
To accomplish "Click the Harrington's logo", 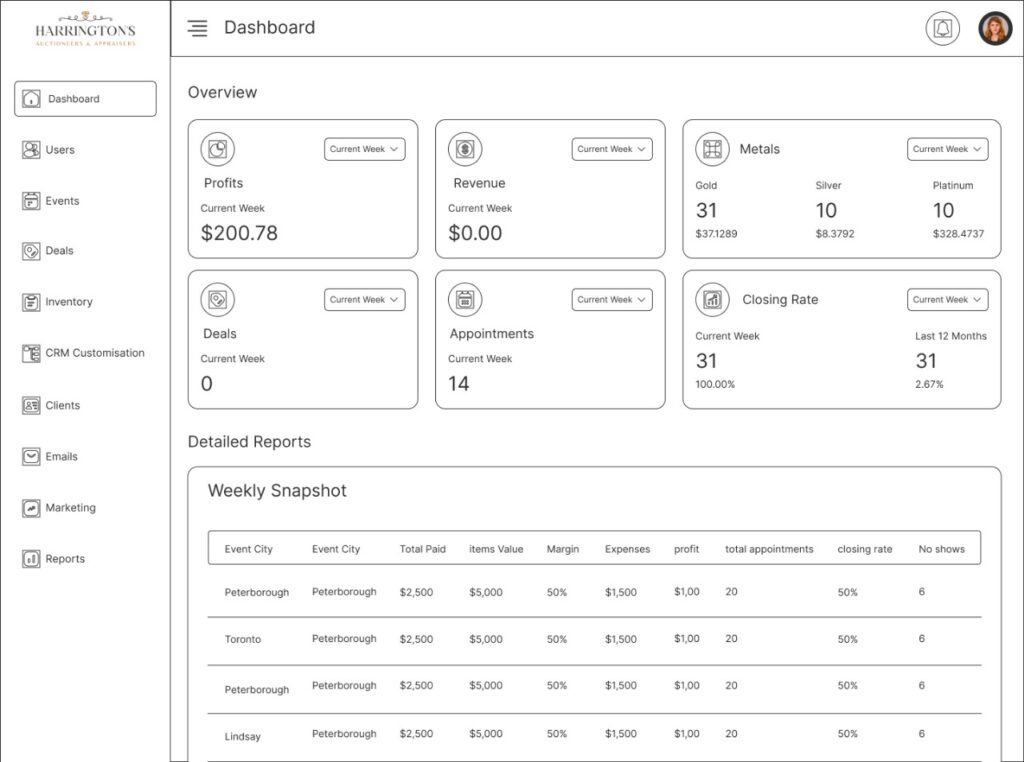I will pos(85,29).
